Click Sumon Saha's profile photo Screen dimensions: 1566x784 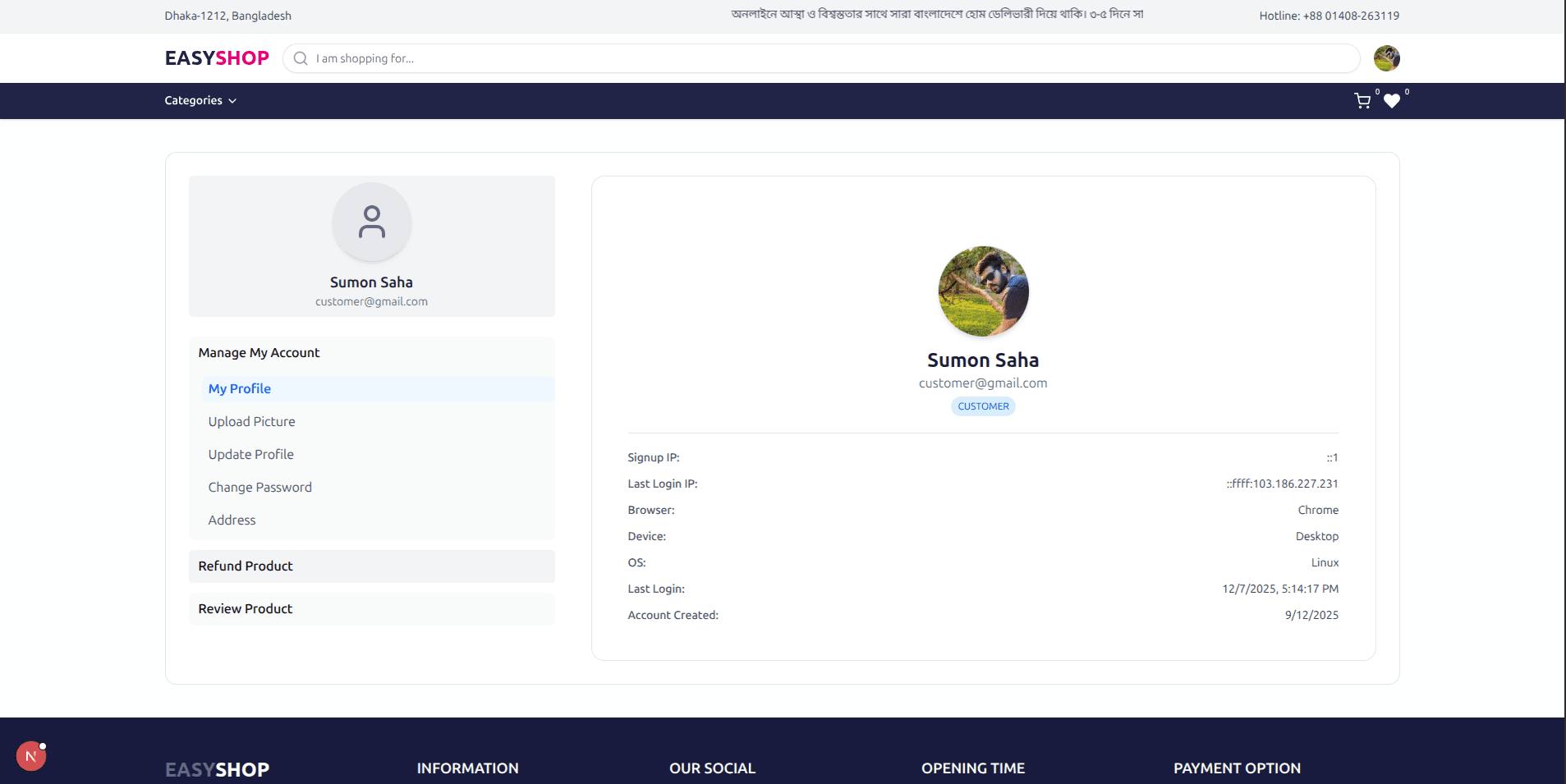click(983, 291)
